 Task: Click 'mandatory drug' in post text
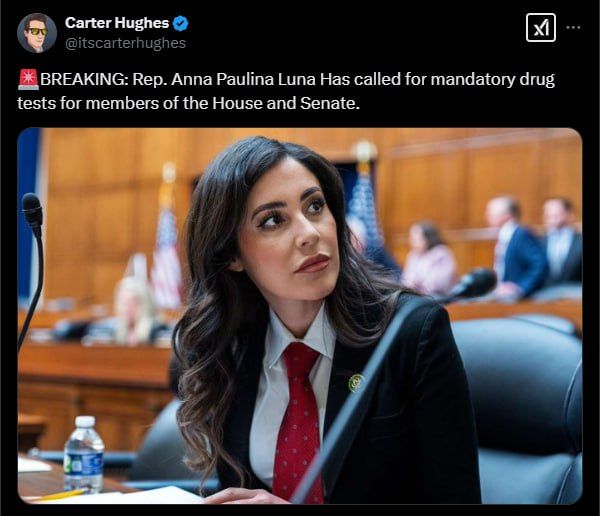click(492, 80)
